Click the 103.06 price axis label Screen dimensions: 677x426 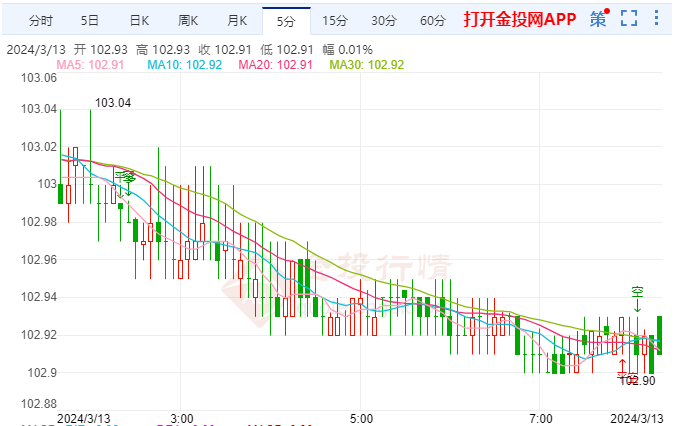point(39,78)
